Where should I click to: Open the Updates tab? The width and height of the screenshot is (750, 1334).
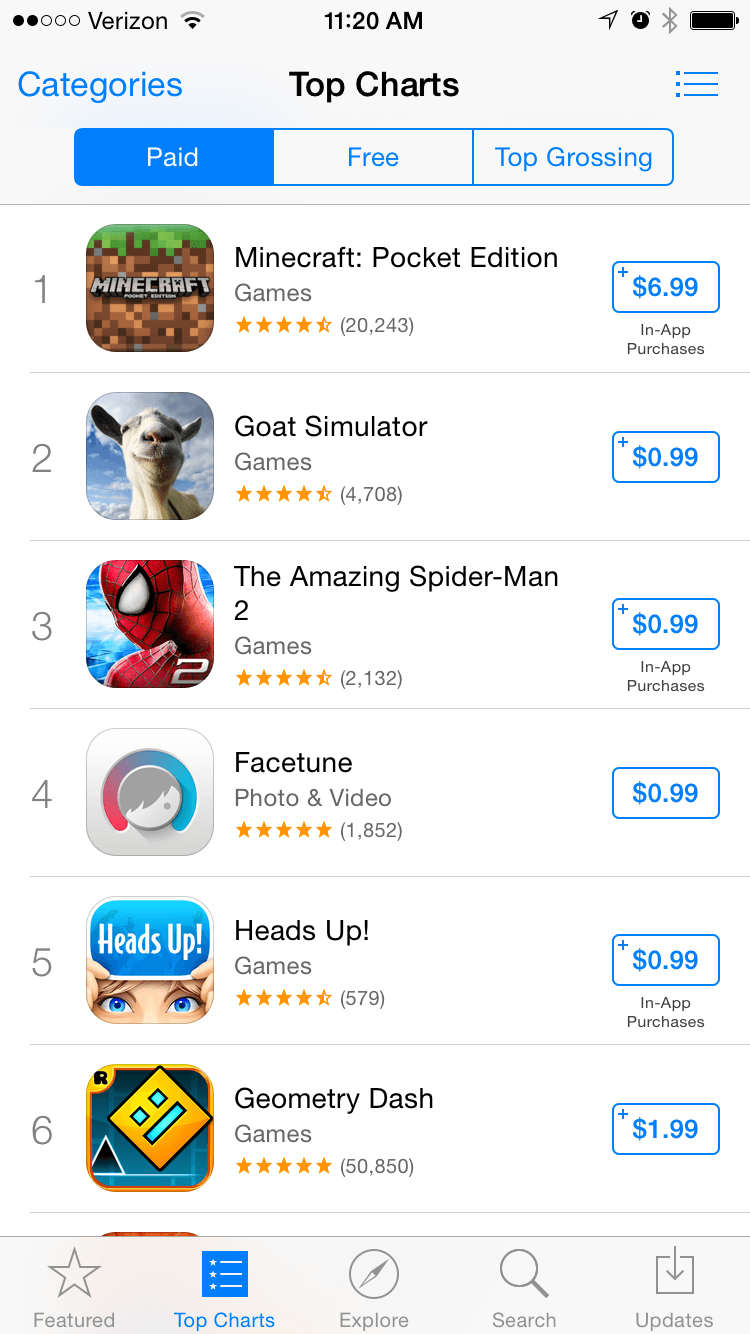pos(674,1288)
